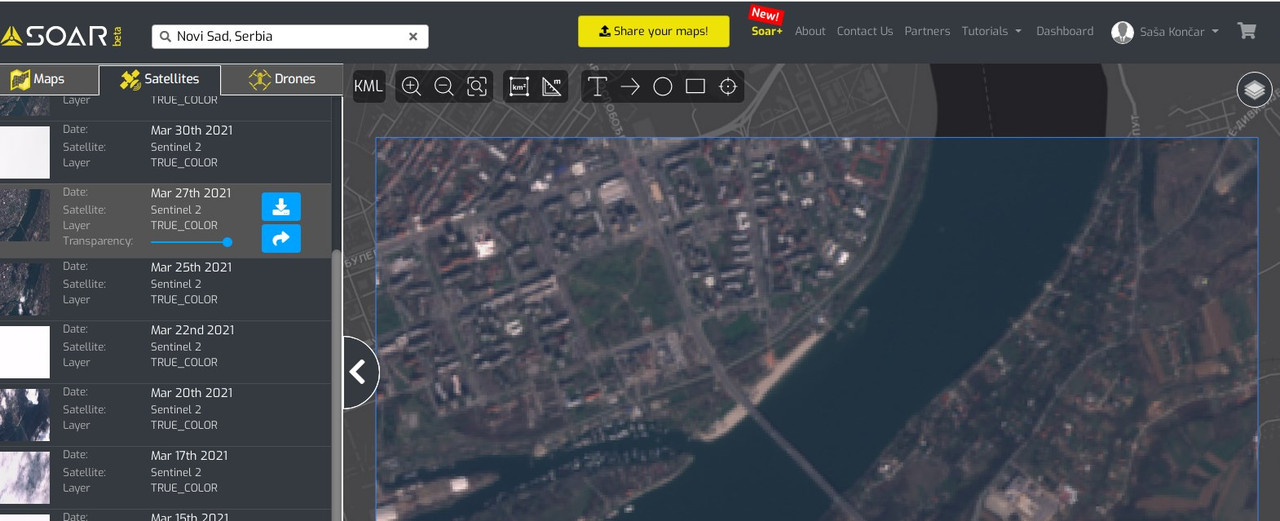
Task: Clear the Novi Sad search field
Action: (413, 36)
